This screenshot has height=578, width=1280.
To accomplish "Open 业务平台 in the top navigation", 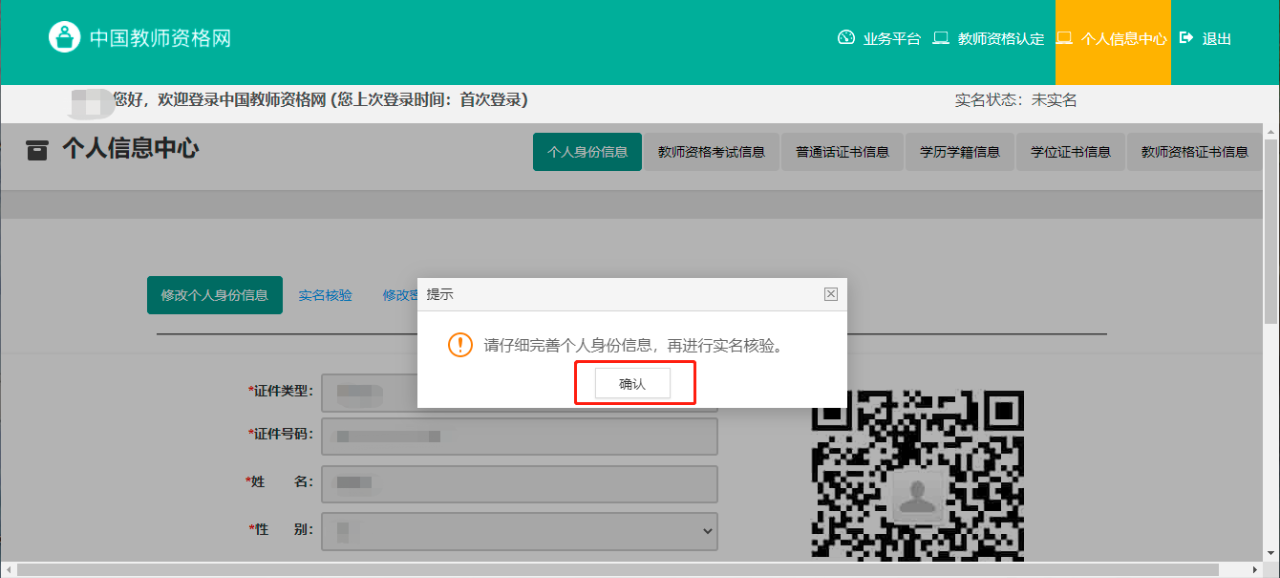I will 879,39.
